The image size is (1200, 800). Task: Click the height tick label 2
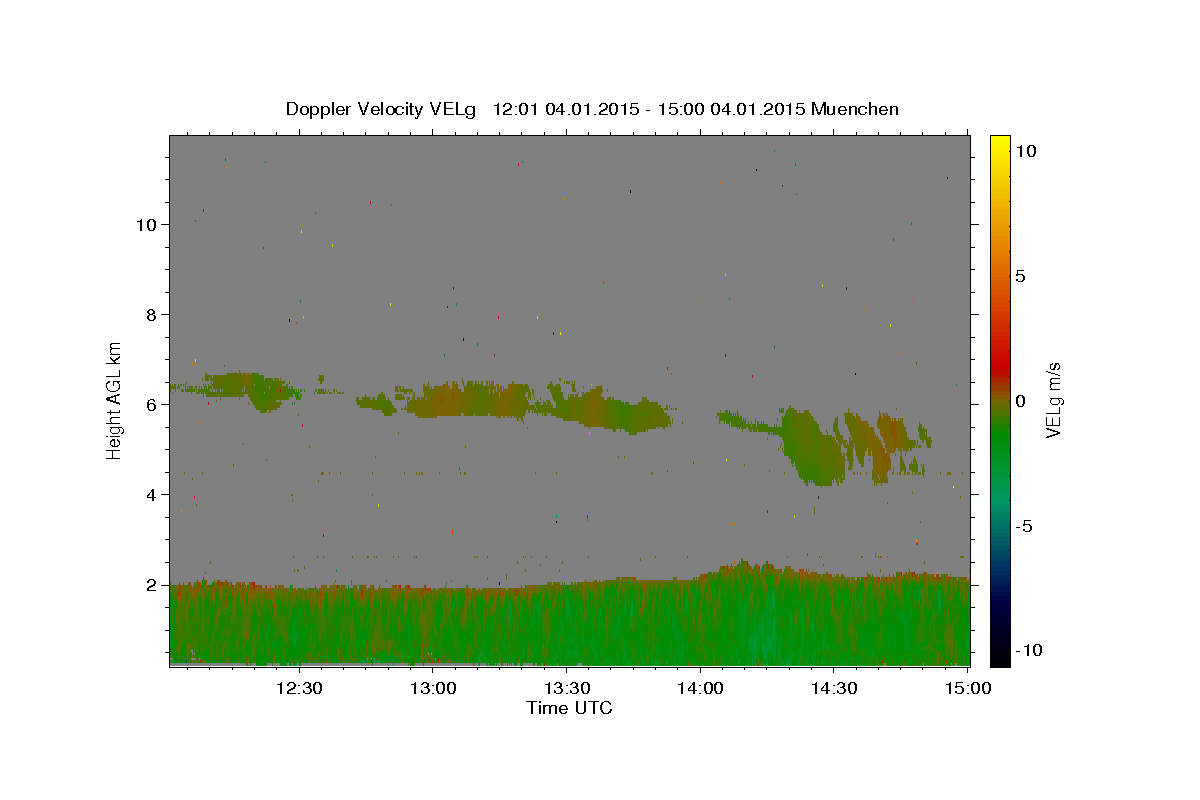tap(153, 585)
